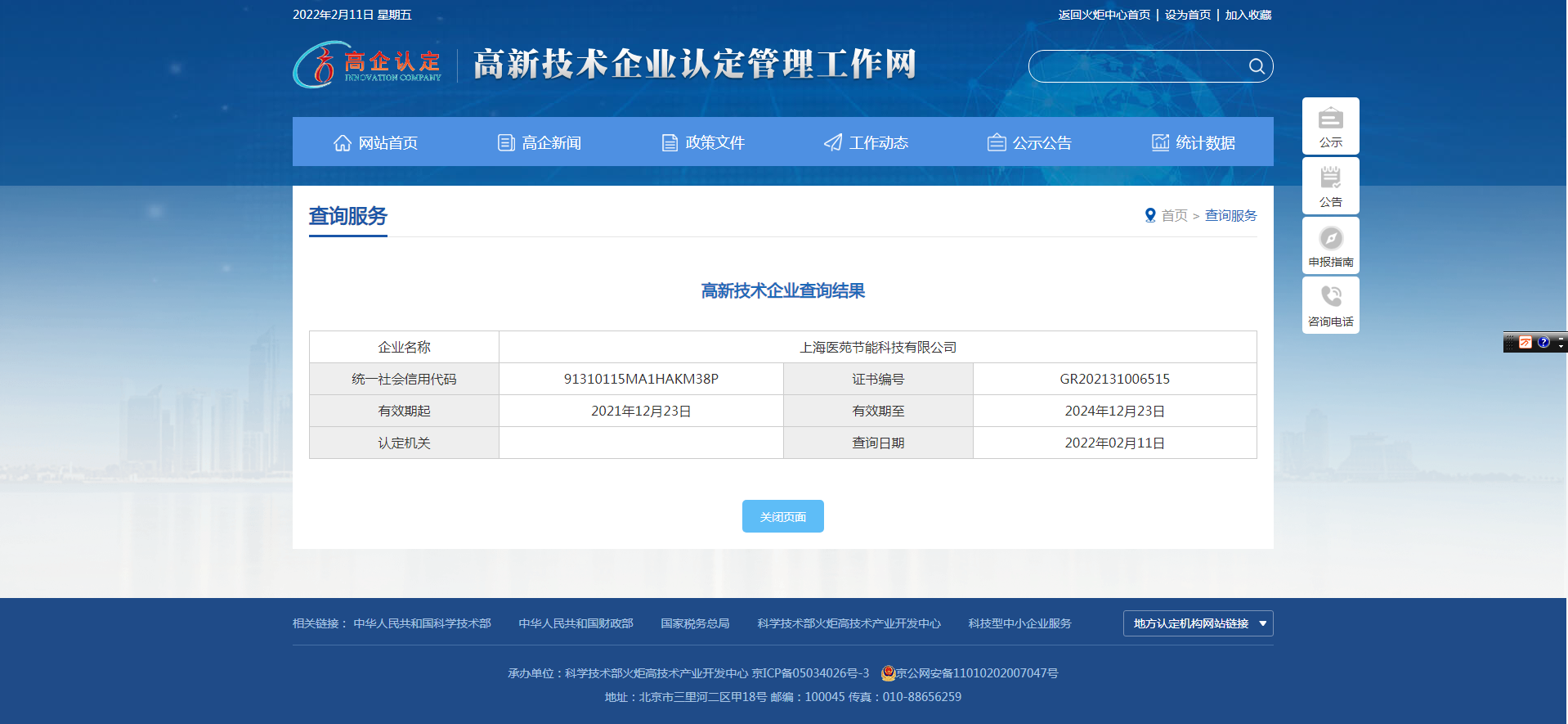Click the 查询服务 breadcrumb link
Viewport: 1568px width, 724px height.
click(1231, 215)
